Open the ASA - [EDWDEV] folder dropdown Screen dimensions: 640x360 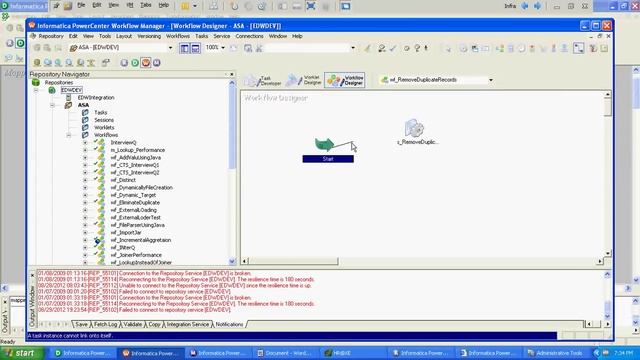coord(170,48)
